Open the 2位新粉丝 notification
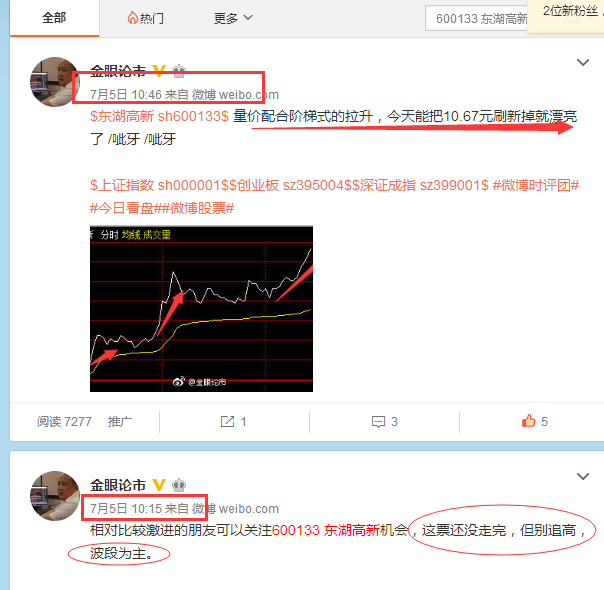 (x=570, y=11)
